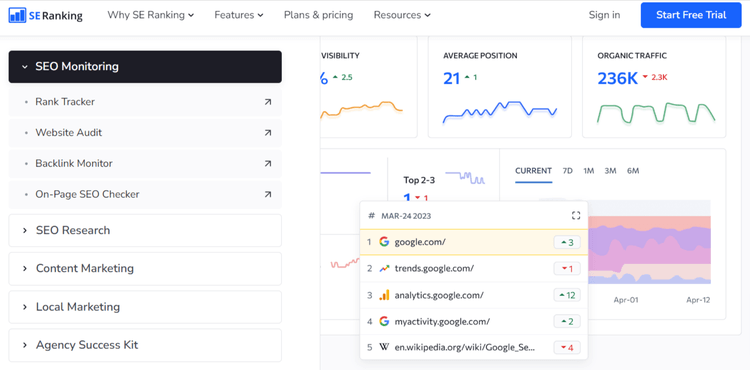The image size is (750, 370).
Task: Click the arrow icon next to Website Audit
Action: click(x=268, y=132)
